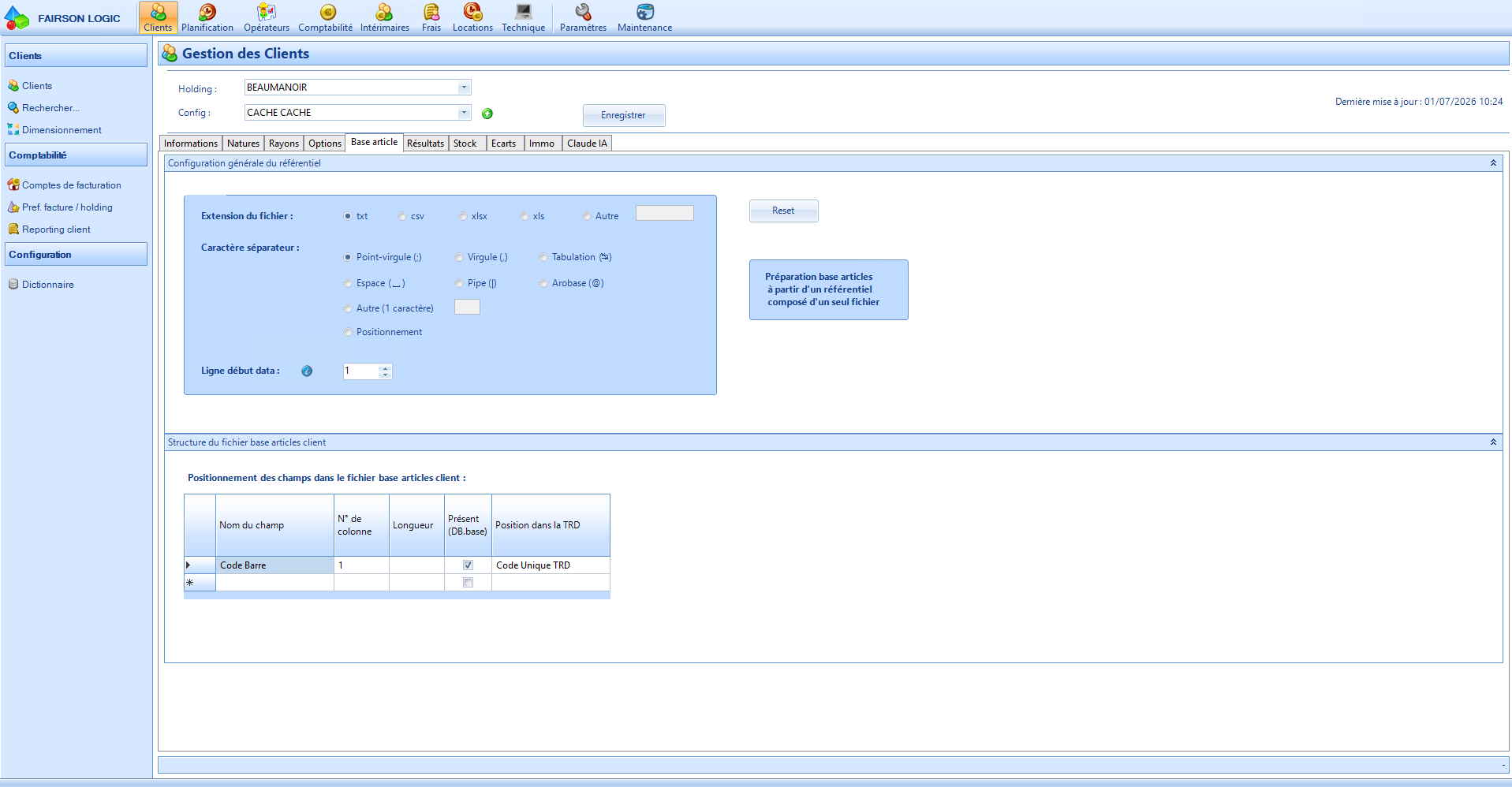Image resolution: width=1512 pixels, height=787 pixels.
Task: Select the Code Barre row header arrow
Action: point(200,565)
